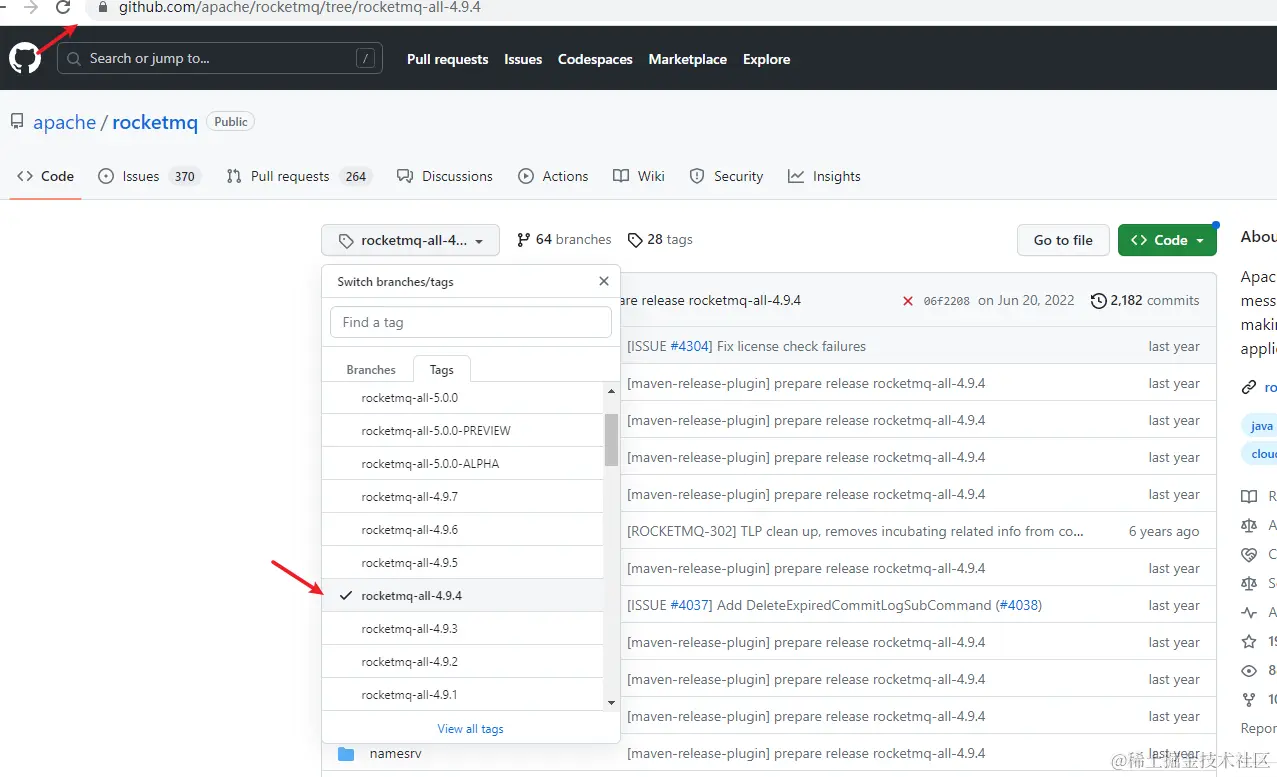The width and height of the screenshot is (1277, 777).
Task: Select tag rocketmq-all-5.0.0-PREVIEW
Action: [463, 430]
